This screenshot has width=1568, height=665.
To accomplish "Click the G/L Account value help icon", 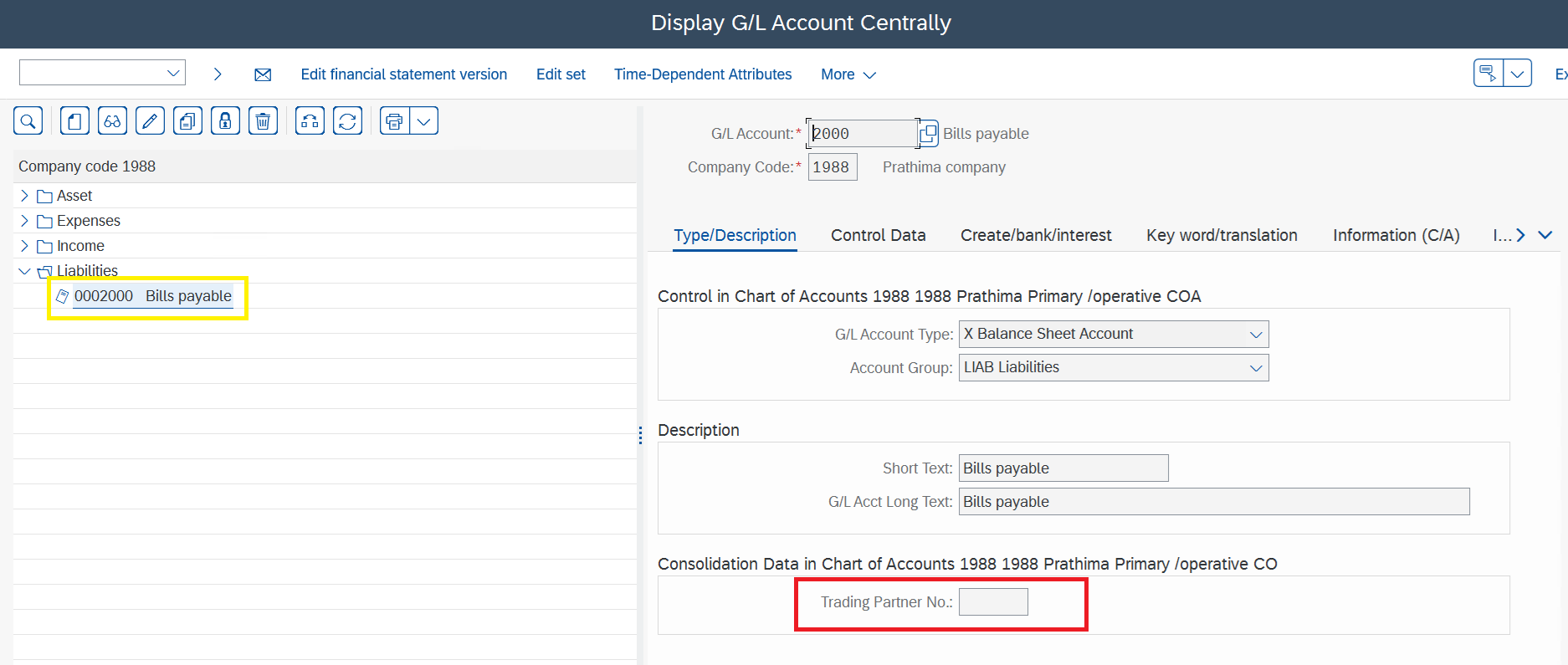I will (928, 134).
